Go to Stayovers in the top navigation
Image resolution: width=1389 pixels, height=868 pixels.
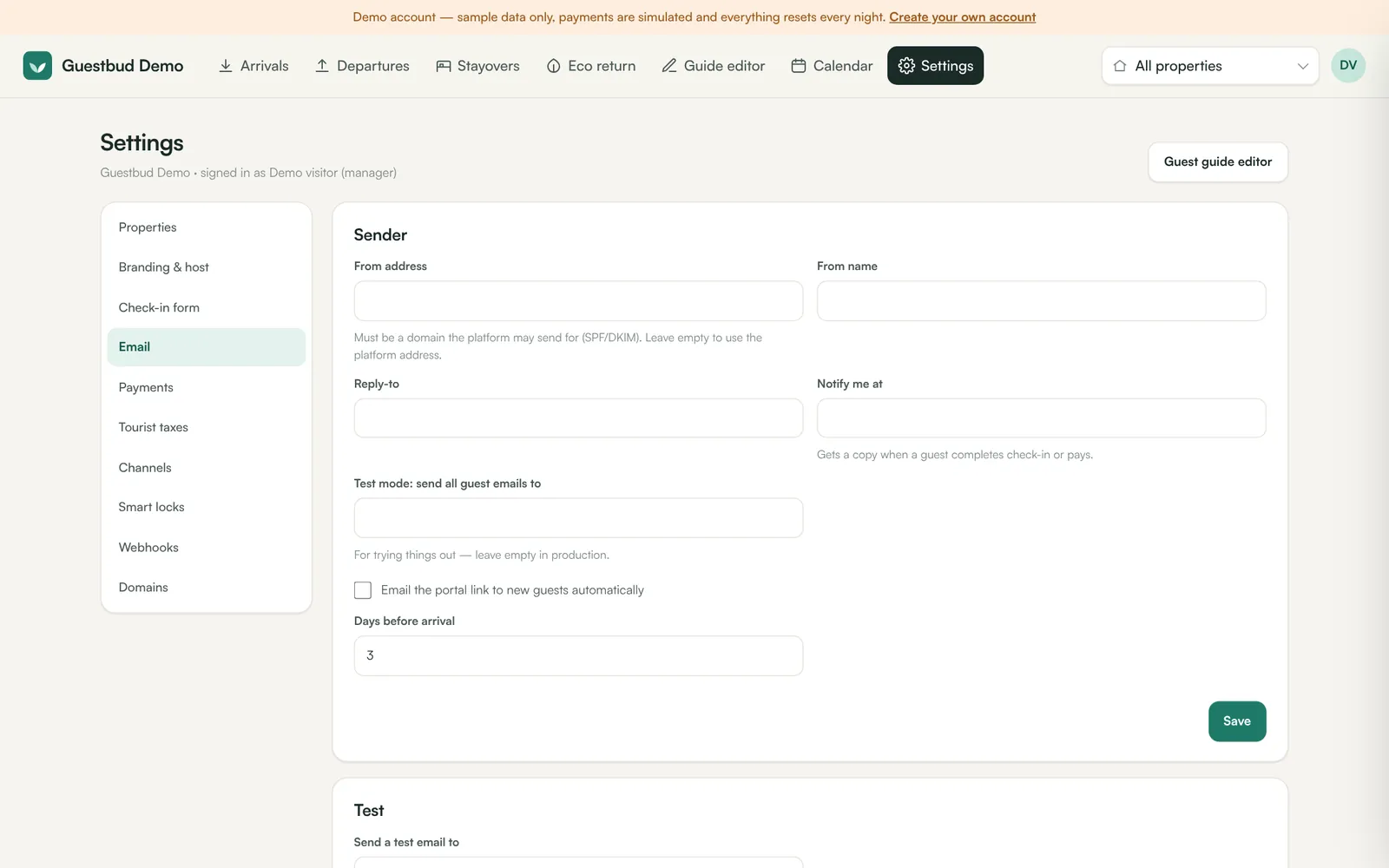pyautogui.click(x=477, y=66)
